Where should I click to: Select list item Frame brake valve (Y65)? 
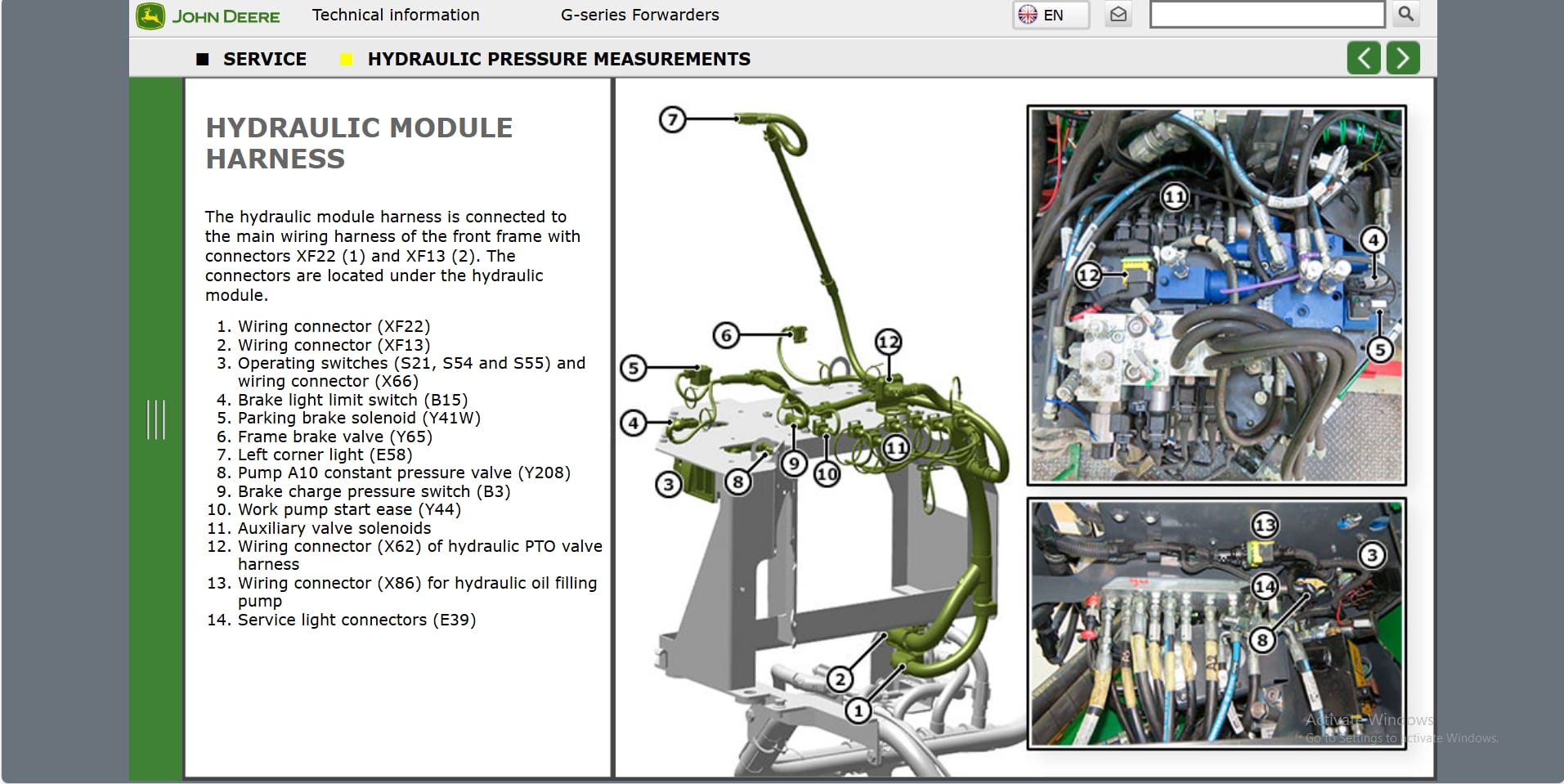pos(335,437)
